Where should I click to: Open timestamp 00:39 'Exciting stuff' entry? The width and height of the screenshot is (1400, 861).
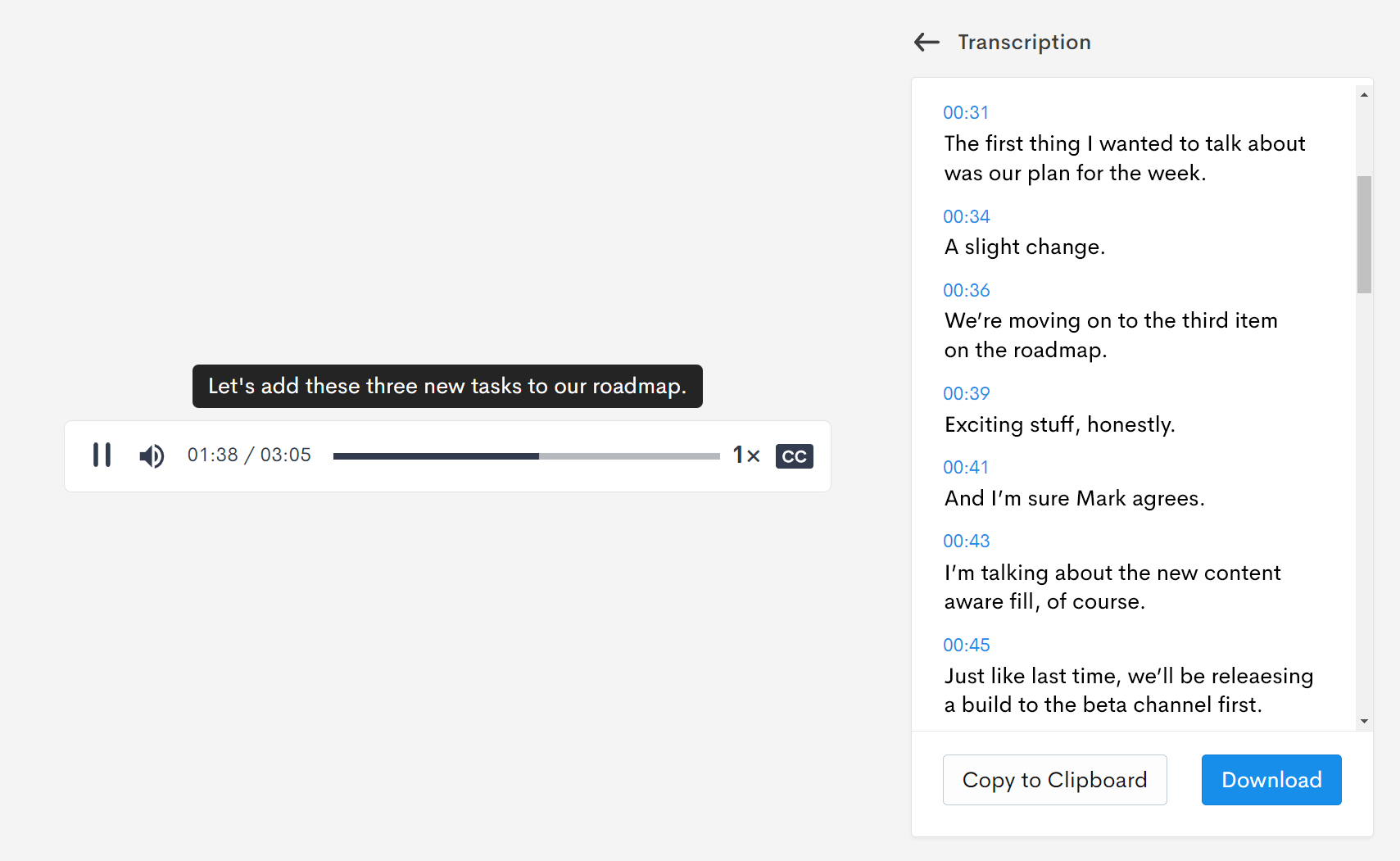point(967,393)
